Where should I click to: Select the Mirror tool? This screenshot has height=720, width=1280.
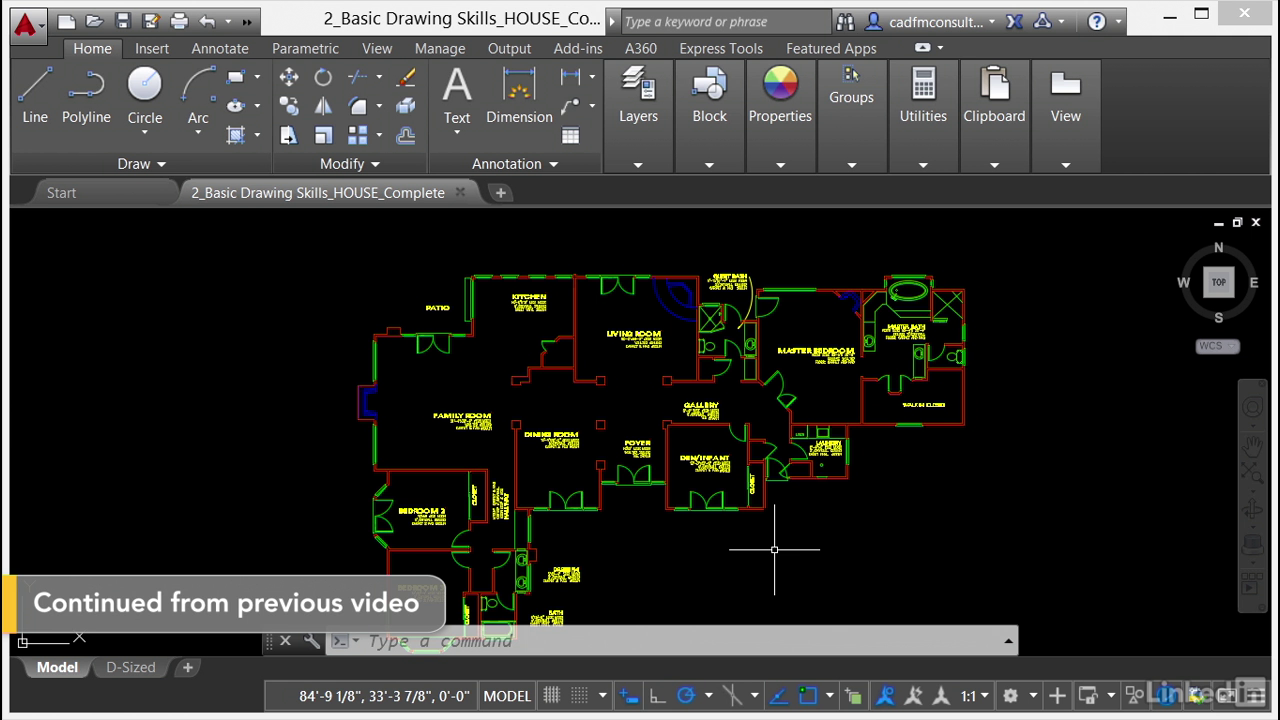(323, 106)
